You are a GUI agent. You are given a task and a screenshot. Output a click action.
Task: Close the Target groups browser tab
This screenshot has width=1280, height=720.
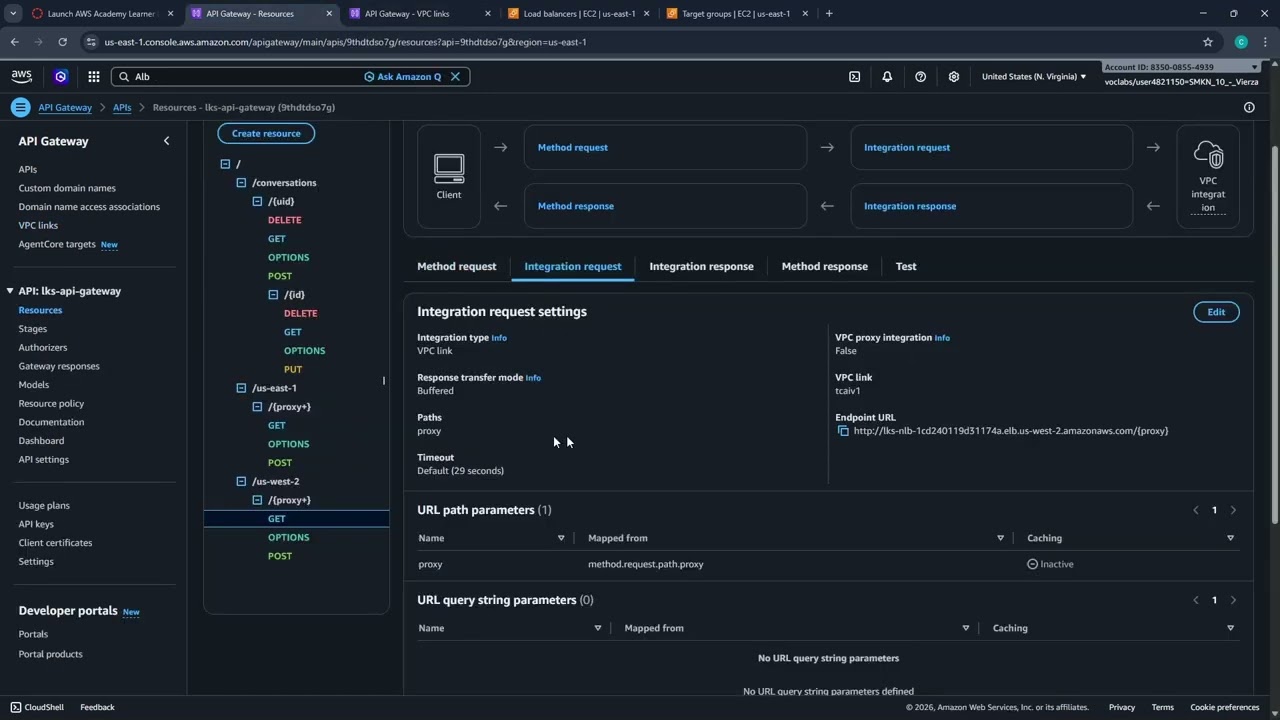click(x=805, y=14)
